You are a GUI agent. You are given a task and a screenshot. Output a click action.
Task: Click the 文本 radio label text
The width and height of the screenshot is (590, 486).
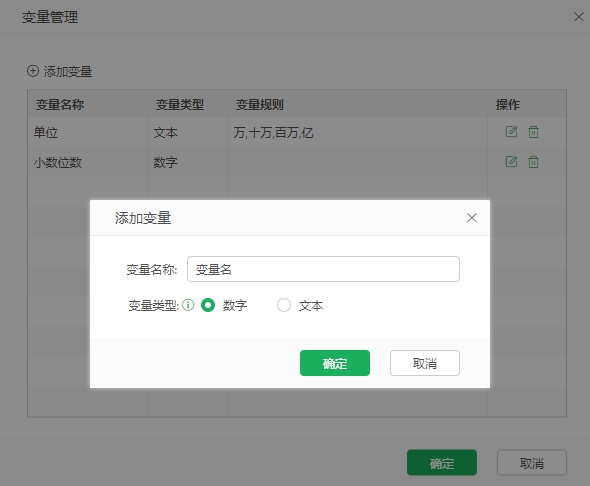(311, 305)
